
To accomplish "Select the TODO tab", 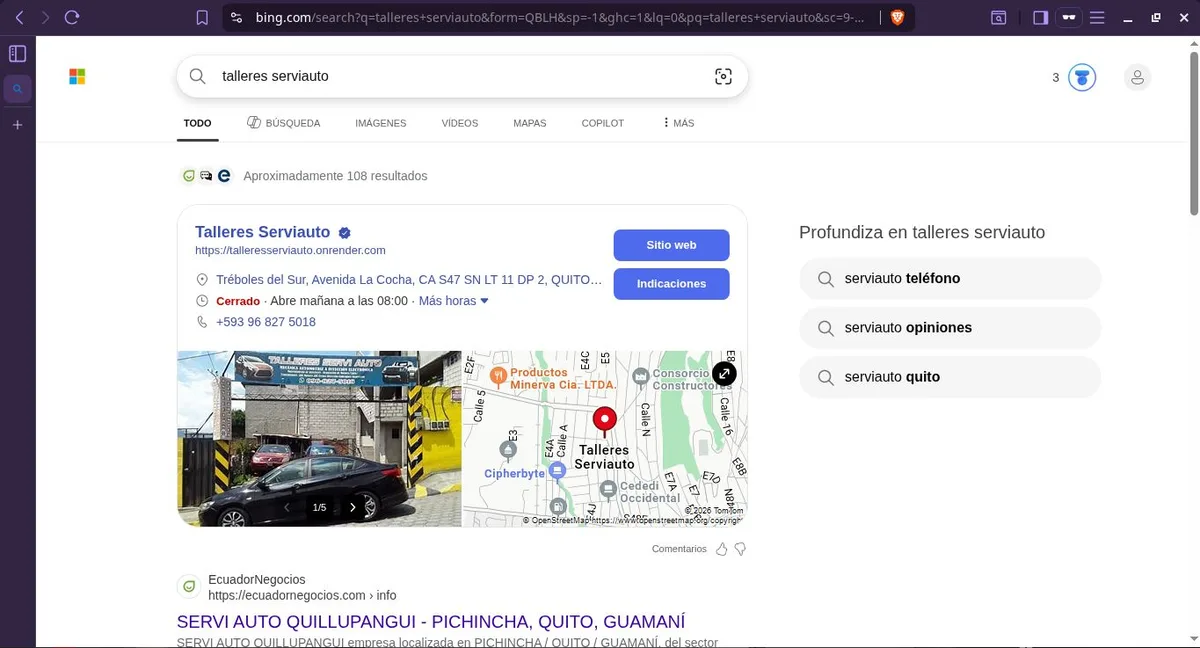I will (x=197, y=123).
